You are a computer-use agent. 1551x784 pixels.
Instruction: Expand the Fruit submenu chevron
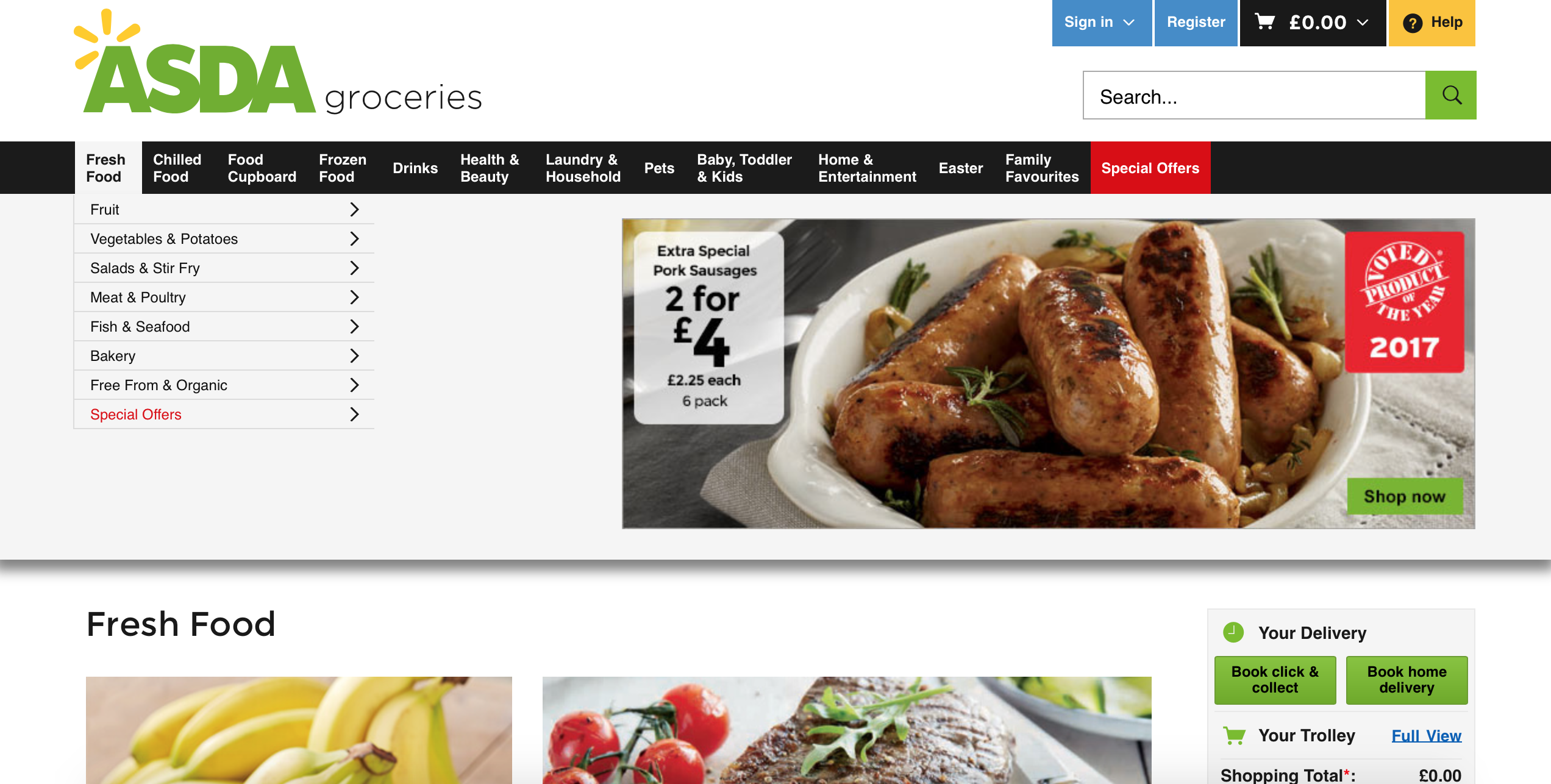click(x=354, y=209)
